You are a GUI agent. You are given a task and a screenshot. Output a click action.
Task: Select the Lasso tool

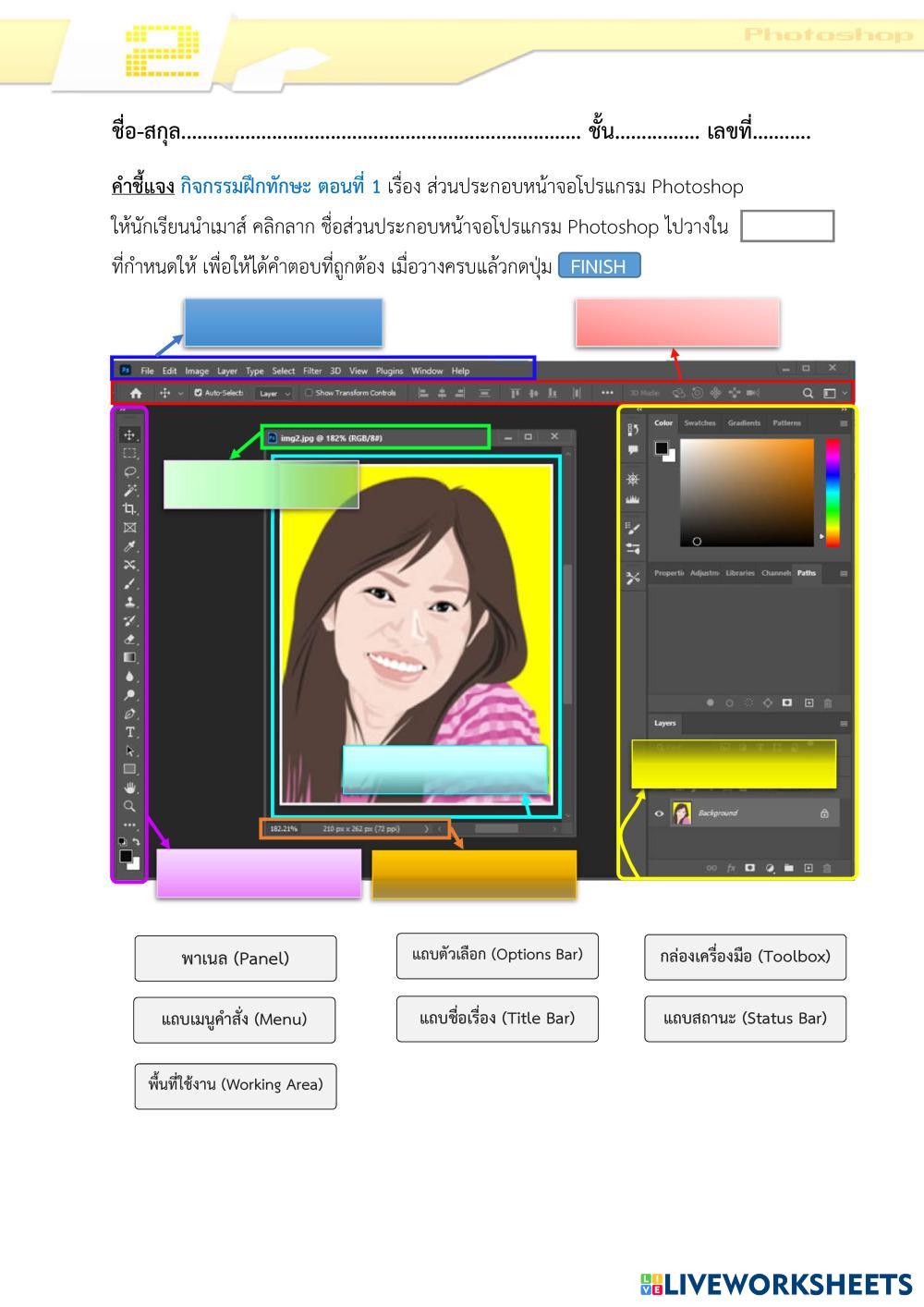(129, 471)
